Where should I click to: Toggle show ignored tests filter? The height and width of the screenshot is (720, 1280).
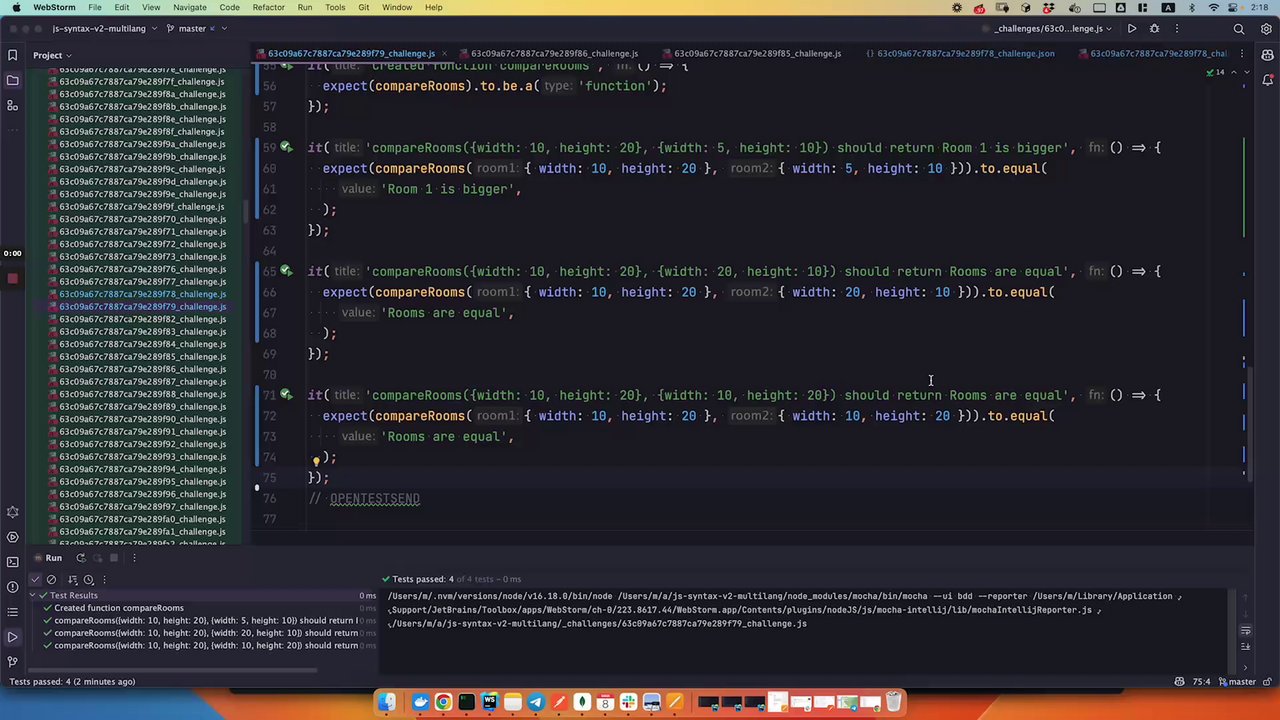[x=53, y=580]
